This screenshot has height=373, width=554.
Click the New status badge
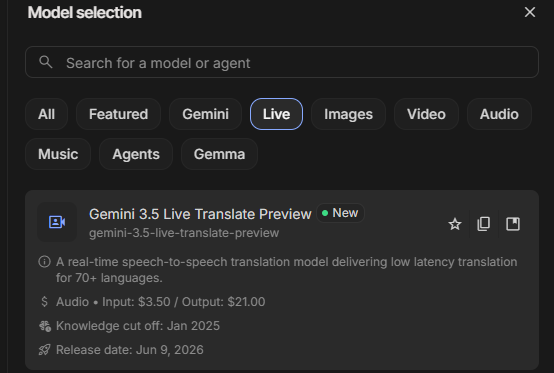point(340,213)
